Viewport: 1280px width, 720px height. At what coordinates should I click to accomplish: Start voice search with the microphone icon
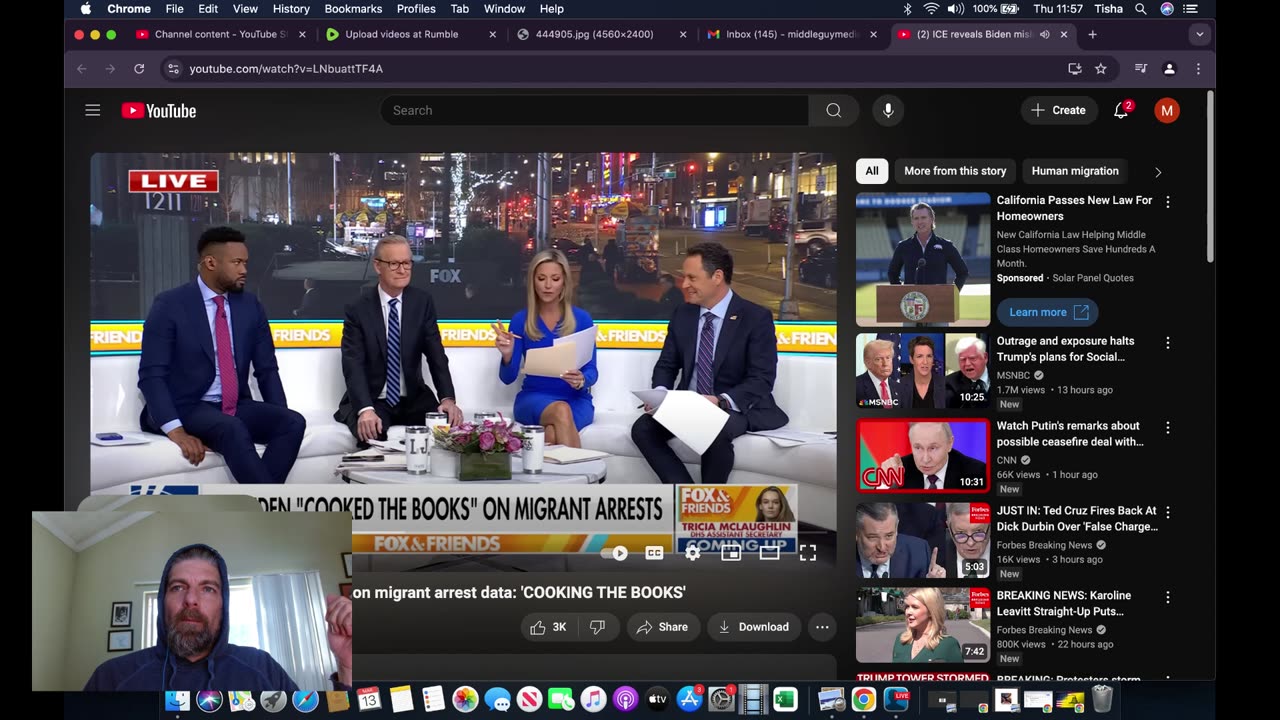888,110
